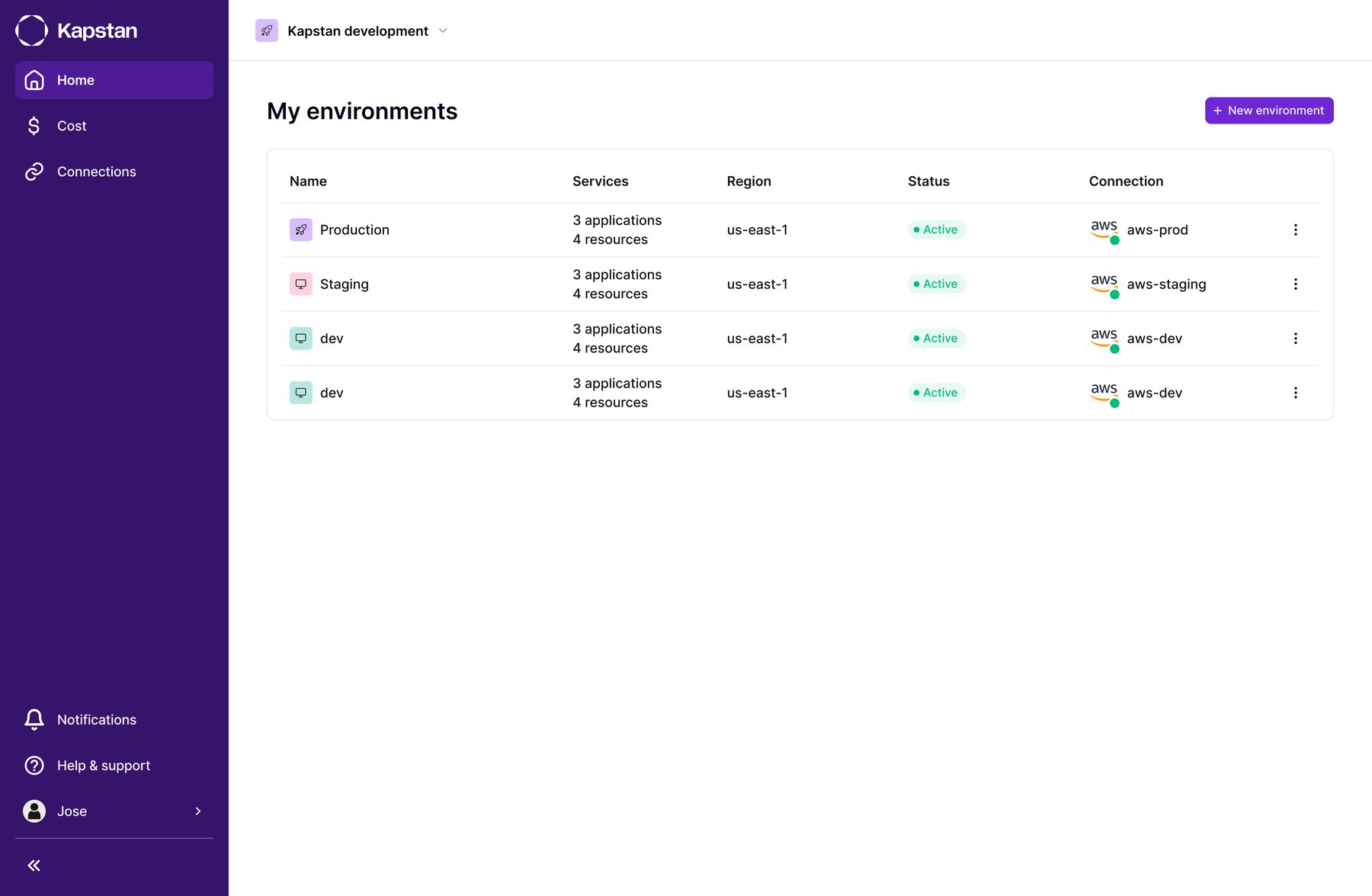
Task: Click the Active status badge for Production
Action: point(937,230)
